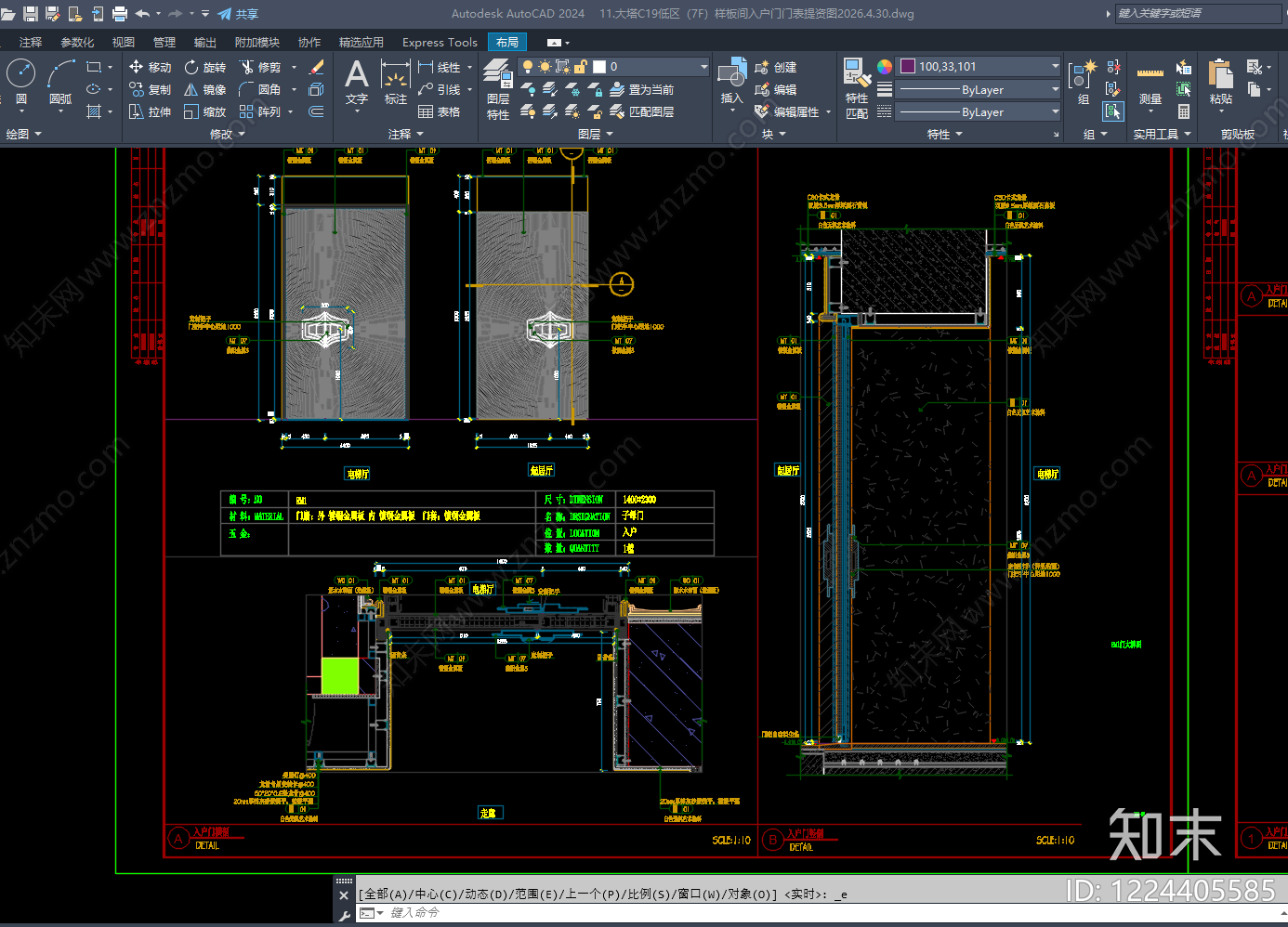Expand the 绘图 panel flyout

(x=24, y=135)
